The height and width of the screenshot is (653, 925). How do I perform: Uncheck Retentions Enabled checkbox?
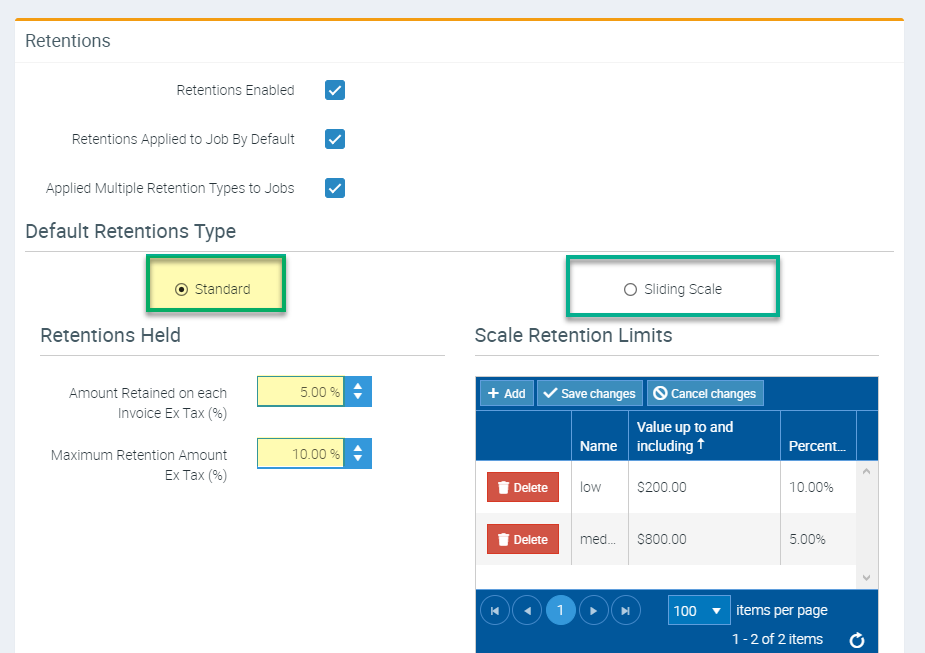[x=335, y=91]
